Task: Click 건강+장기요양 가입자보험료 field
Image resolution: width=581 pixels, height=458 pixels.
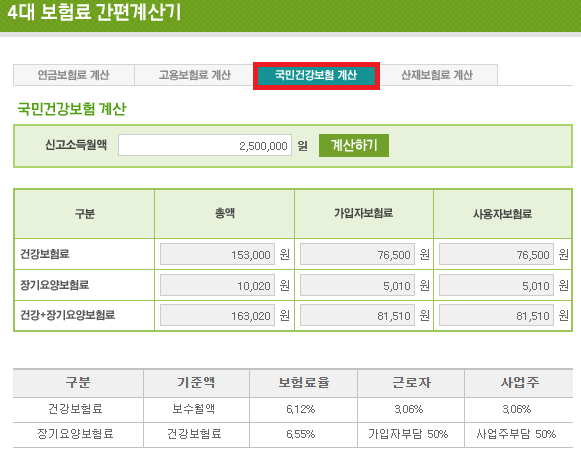Action: (x=357, y=315)
